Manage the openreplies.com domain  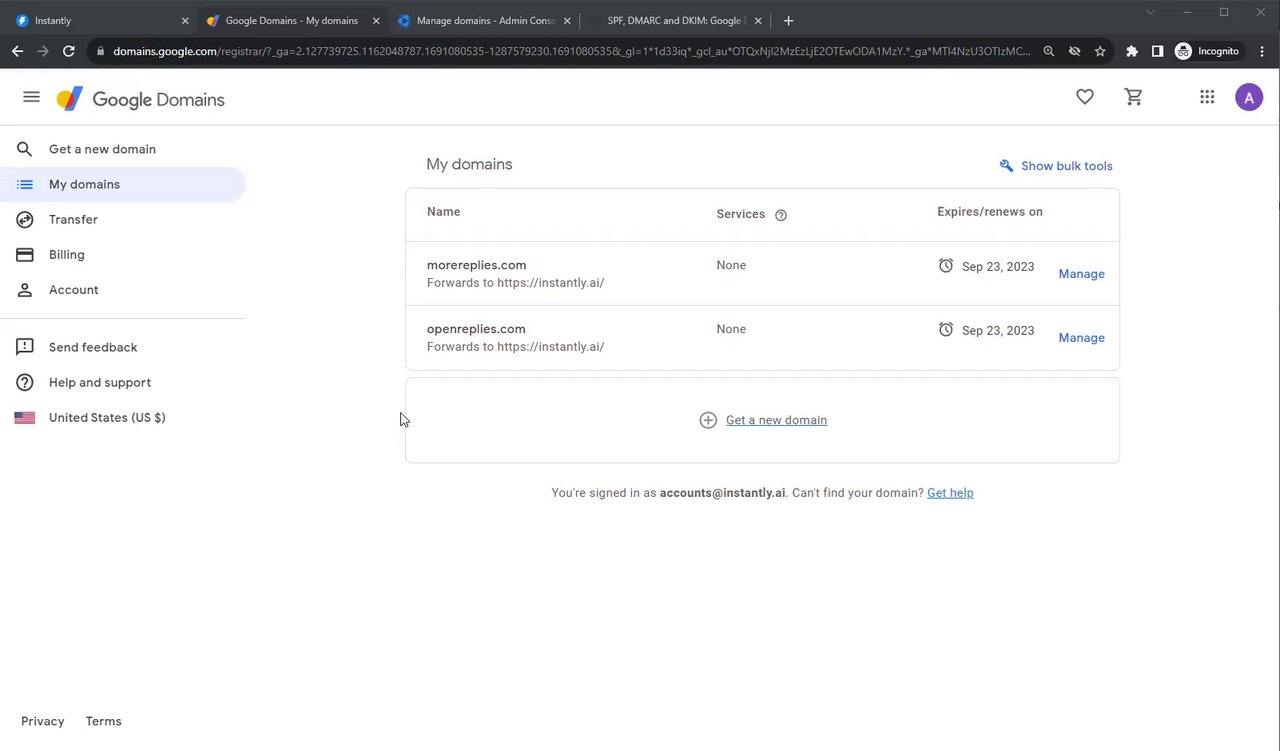(x=1081, y=338)
